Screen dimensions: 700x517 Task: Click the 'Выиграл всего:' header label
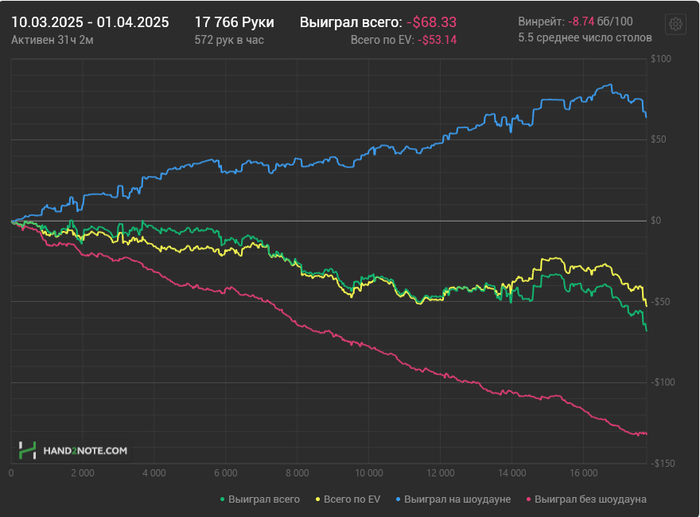tap(351, 22)
